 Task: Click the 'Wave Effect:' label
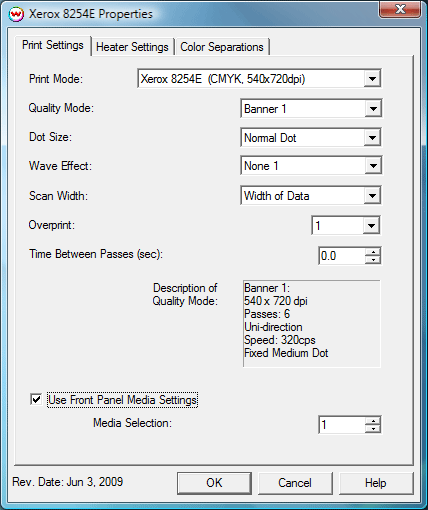tap(60, 166)
